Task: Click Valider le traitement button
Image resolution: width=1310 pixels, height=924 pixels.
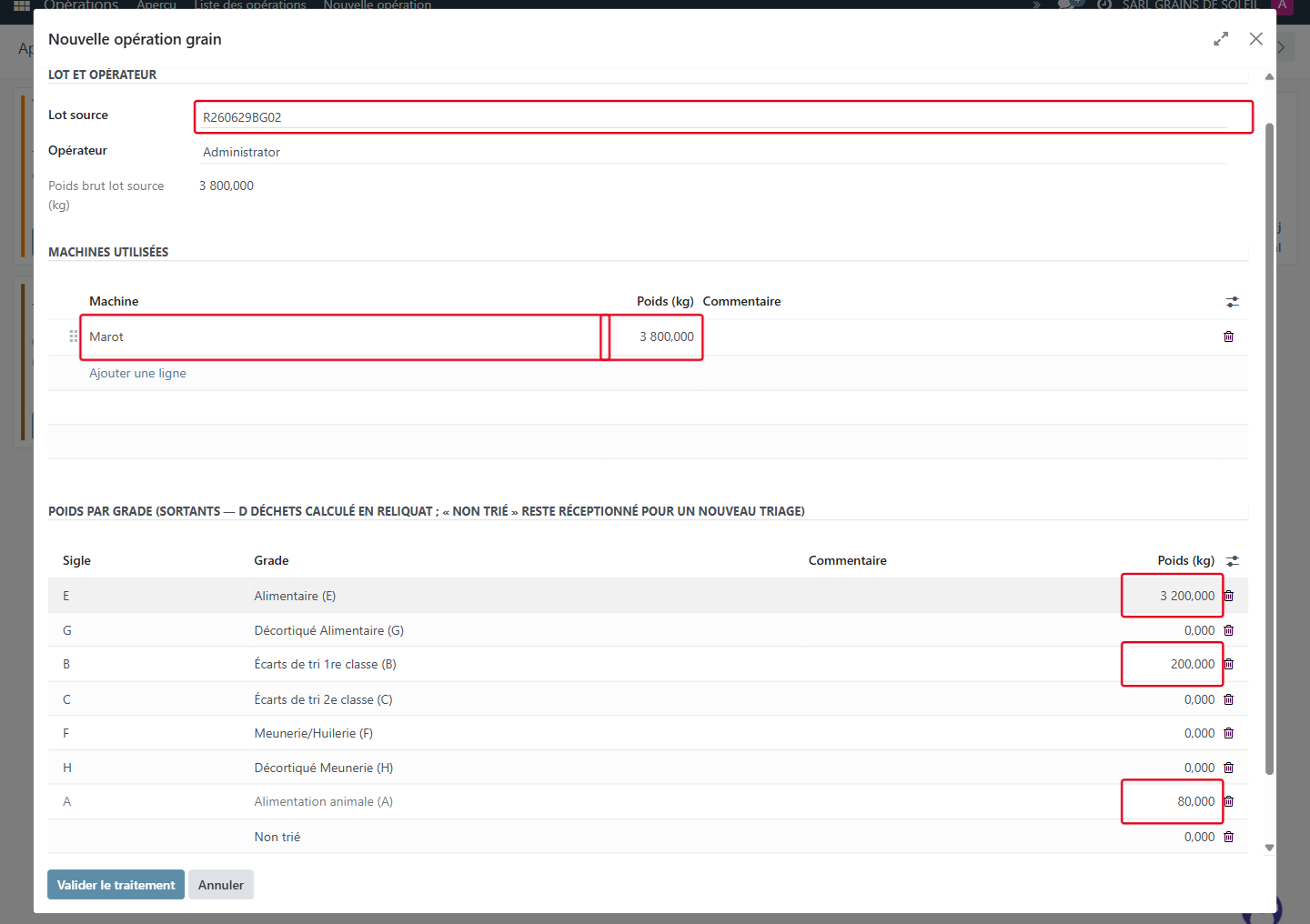Action: 116,885
